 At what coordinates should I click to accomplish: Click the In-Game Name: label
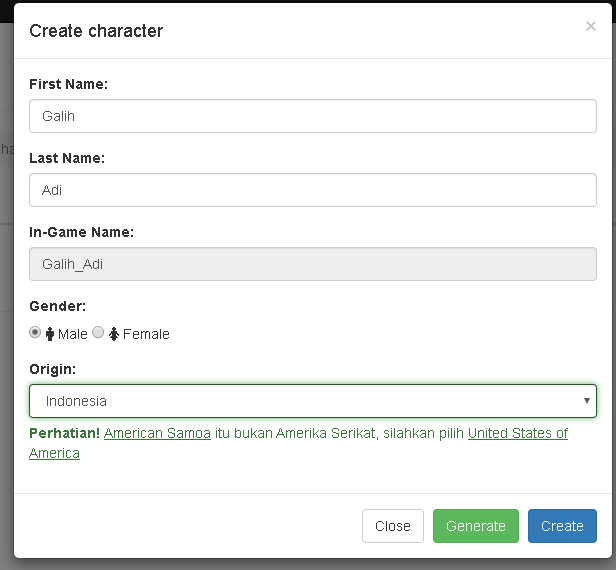click(x=81, y=232)
